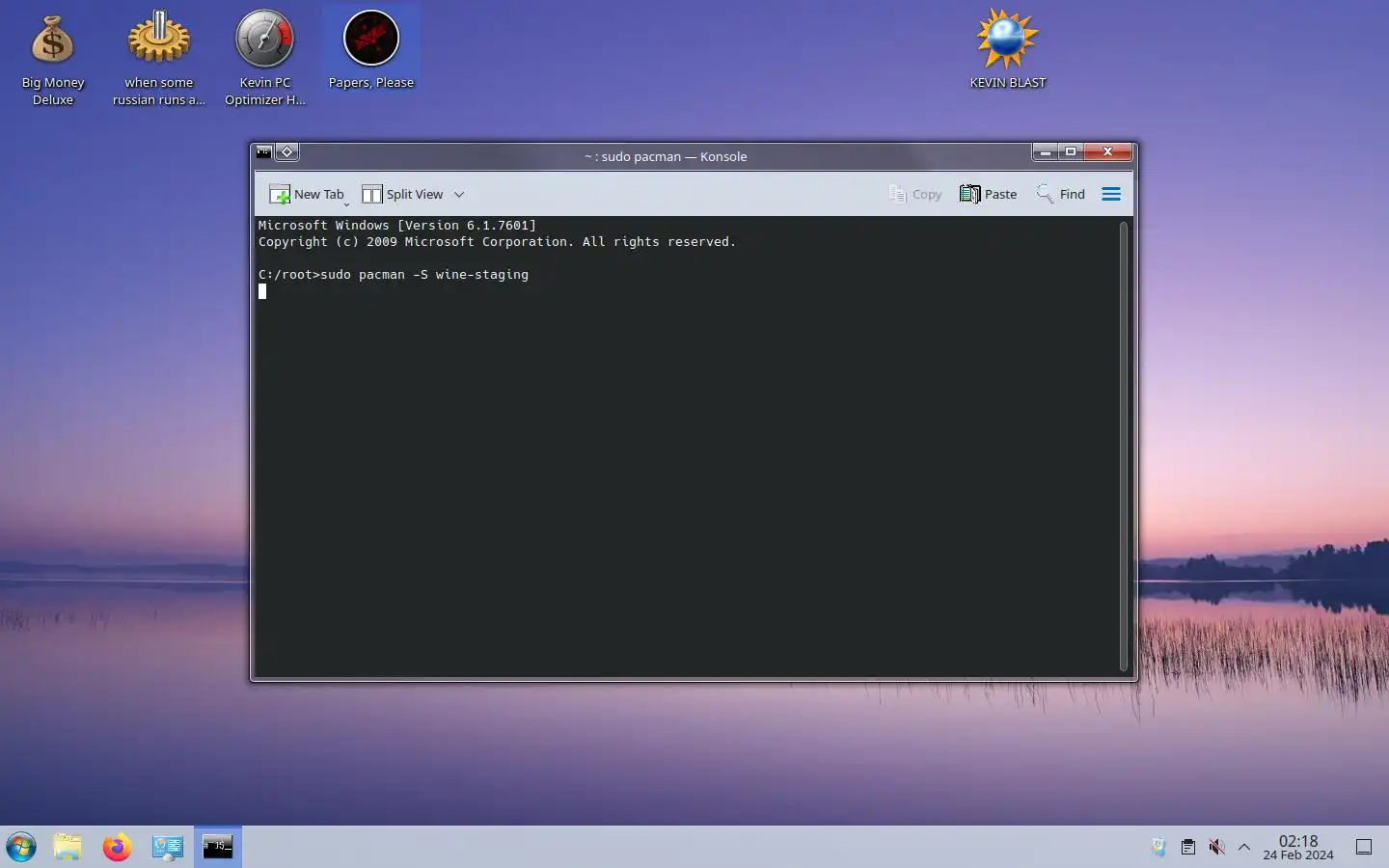Click the Konsole task in the taskbar
1389x868 pixels.
pos(218,847)
